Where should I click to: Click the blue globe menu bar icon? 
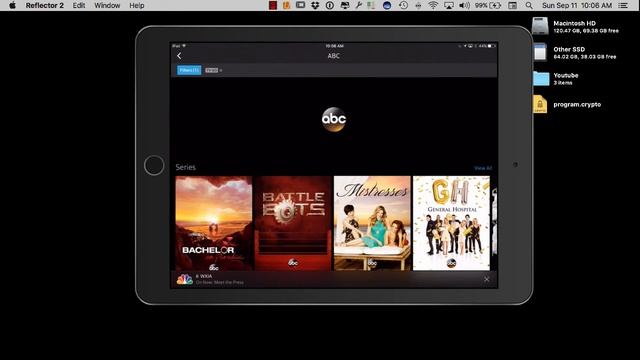[x=387, y=5]
